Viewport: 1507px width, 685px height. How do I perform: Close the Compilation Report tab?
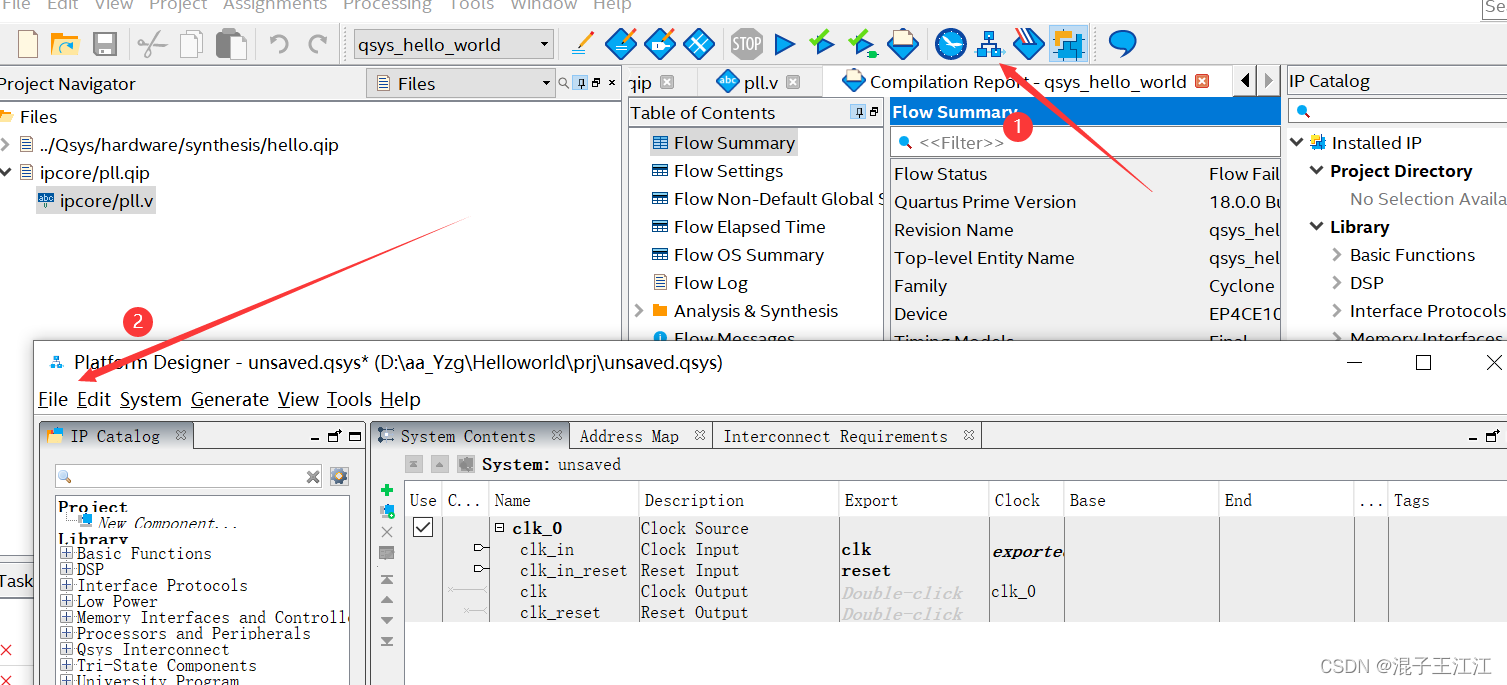(x=1202, y=81)
